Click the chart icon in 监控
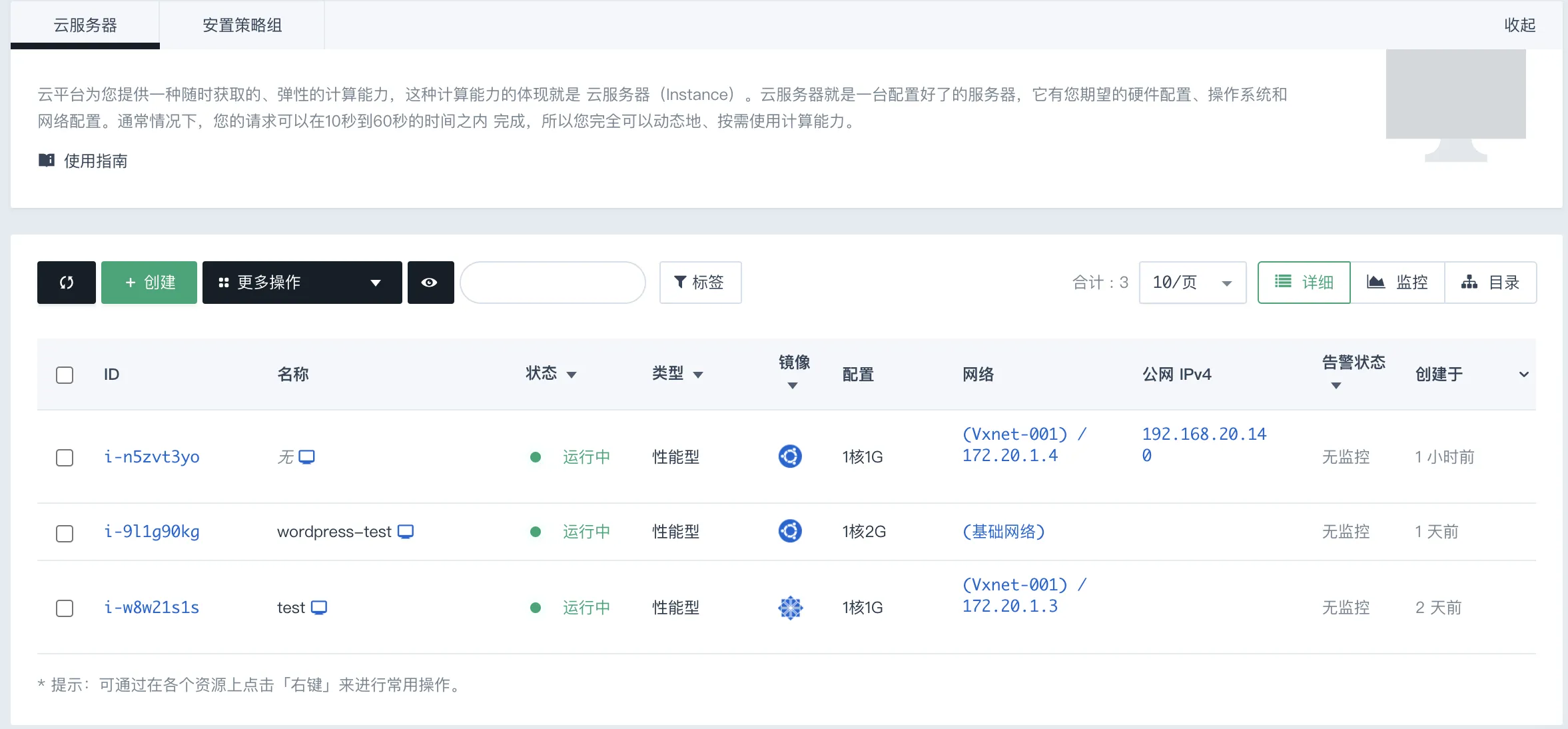Viewport: 1568px width, 729px height. (x=1375, y=282)
